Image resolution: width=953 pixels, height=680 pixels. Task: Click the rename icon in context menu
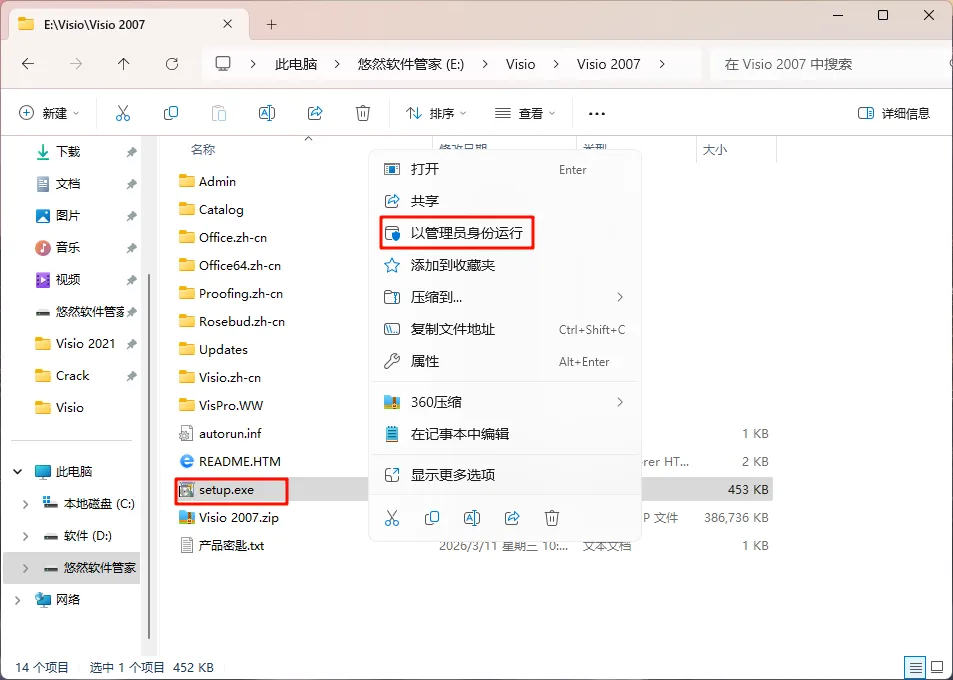tap(472, 518)
